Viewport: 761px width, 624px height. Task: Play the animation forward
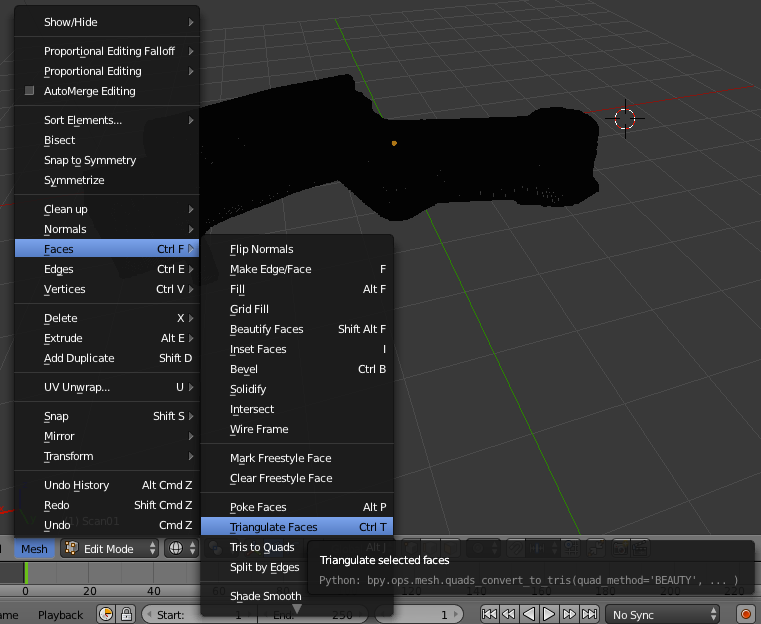(x=549, y=614)
